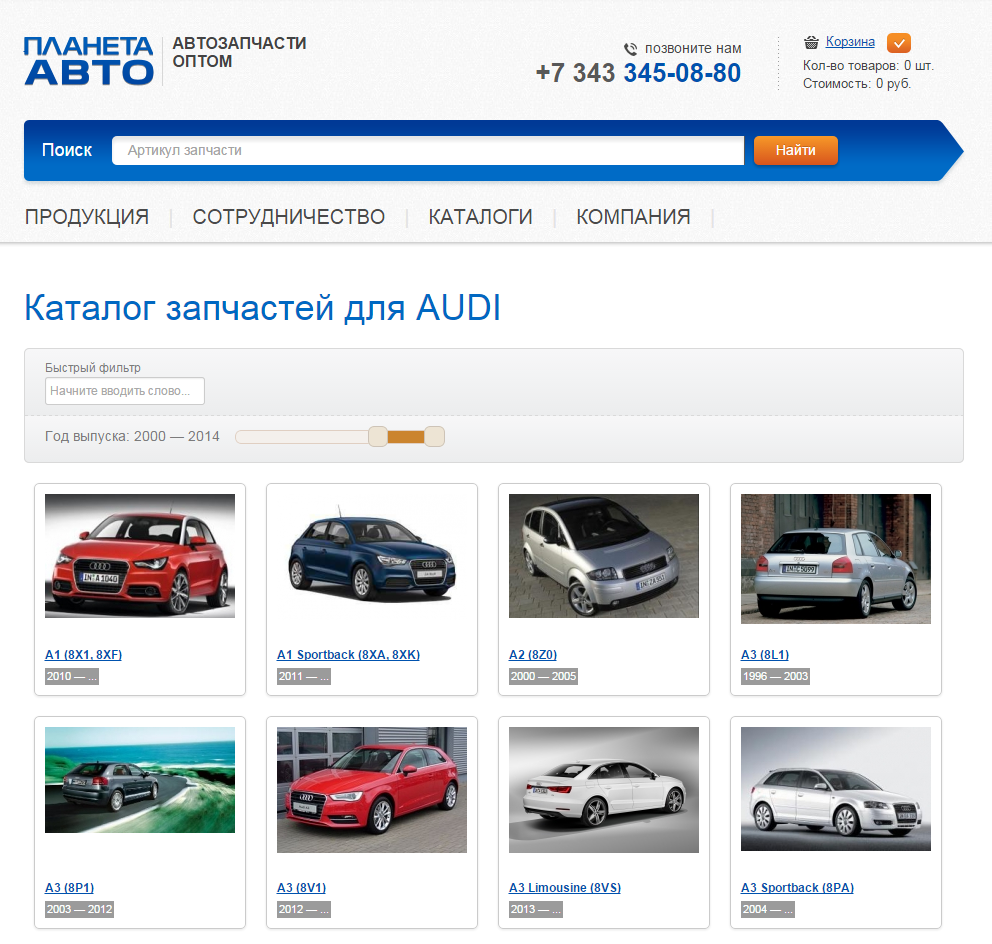
Task: Open the A3 (8L1) link
Action: [x=765, y=655]
